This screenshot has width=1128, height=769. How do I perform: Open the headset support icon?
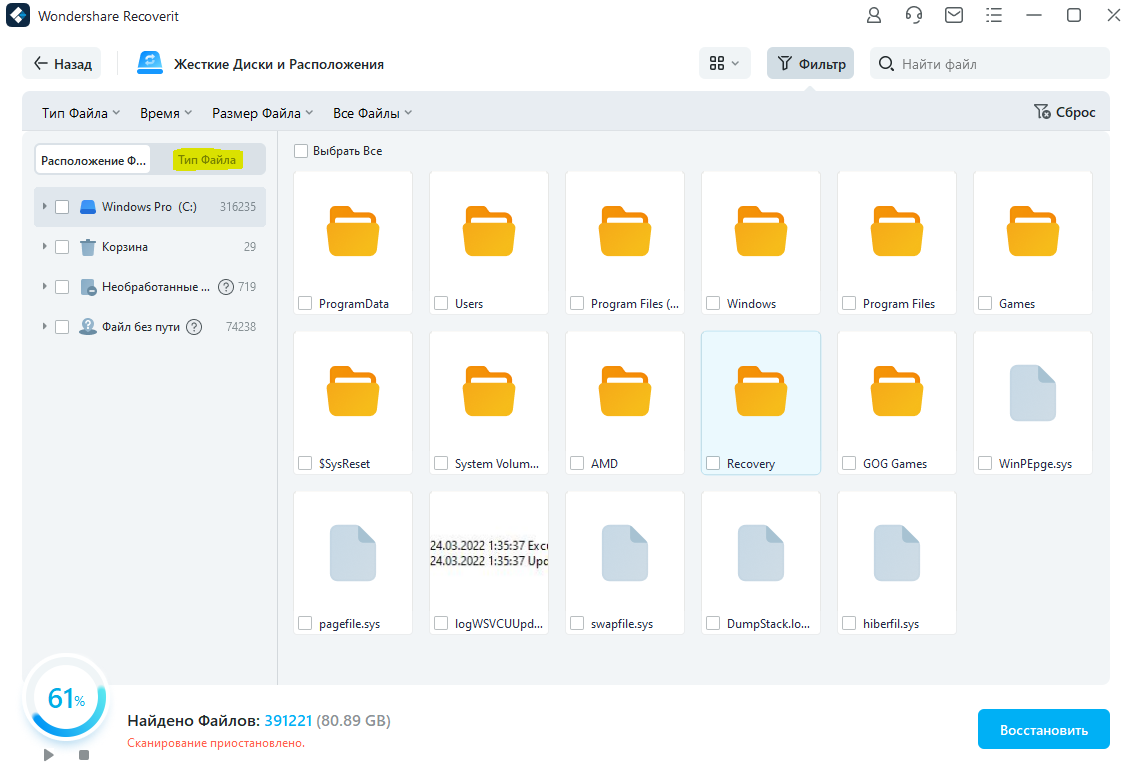click(914, 15)
